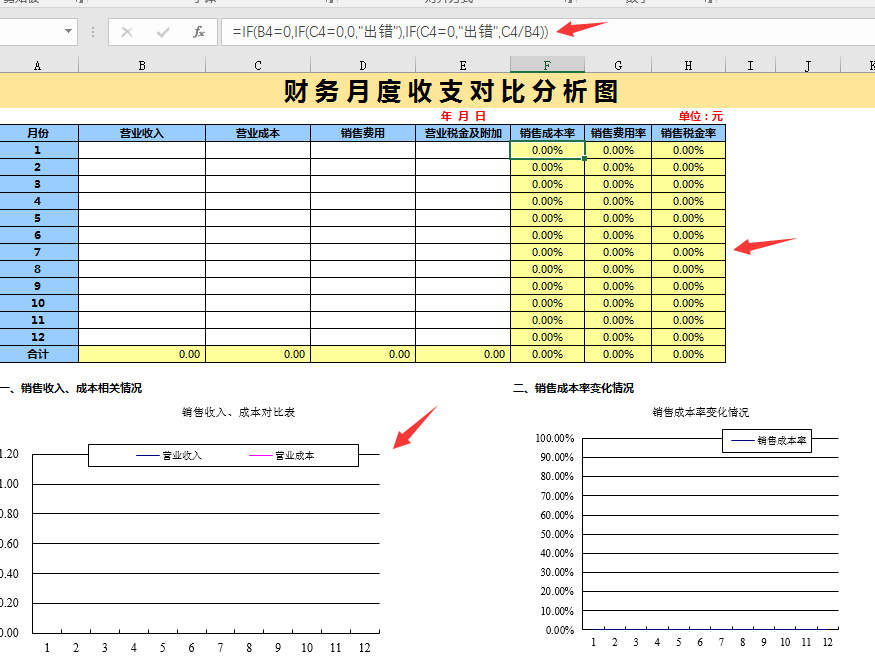This screenshot has height=659, width=875.
Task: Click 营业收入 legend entry in left chart
Action: pos(169,455)
